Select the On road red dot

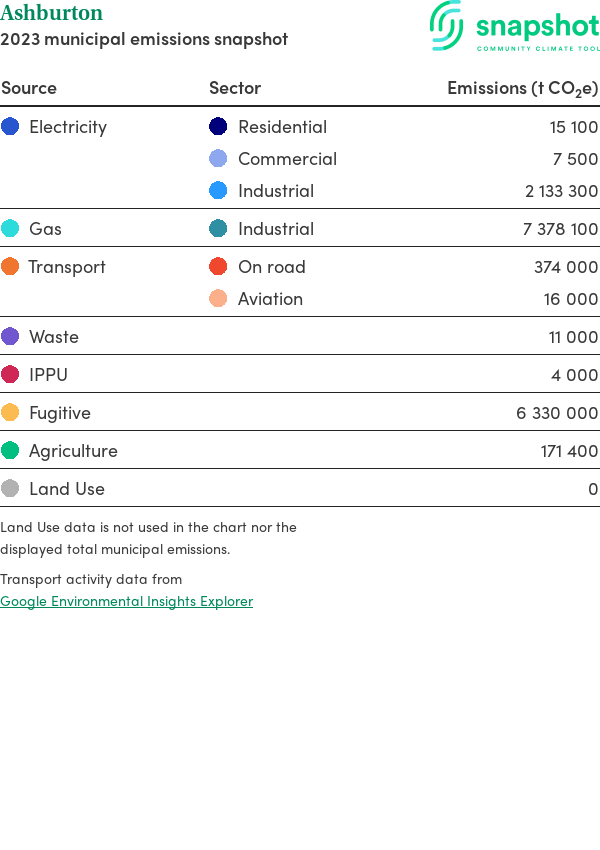click(x=218, y=267)
